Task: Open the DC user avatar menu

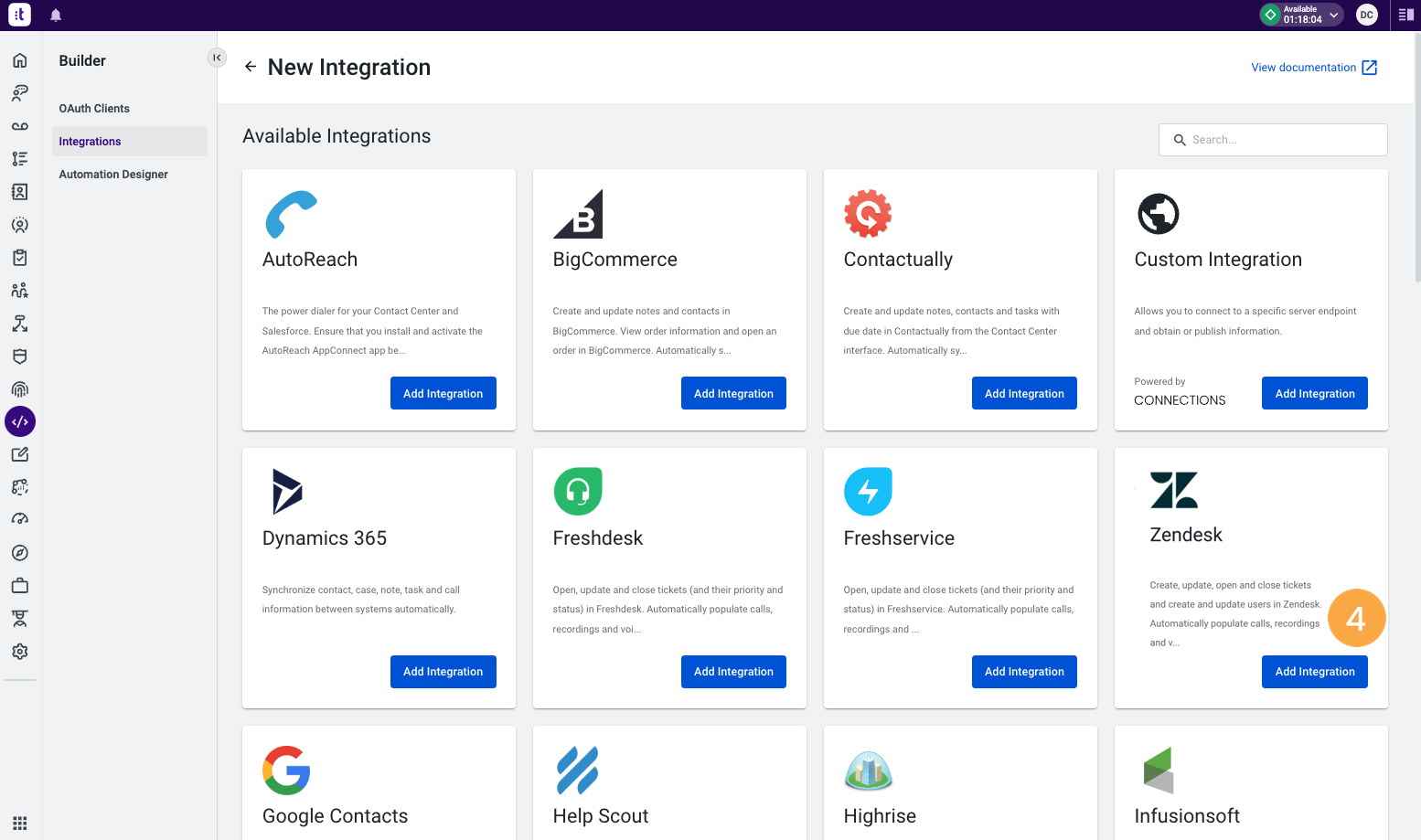Action: click(1367, 15)
